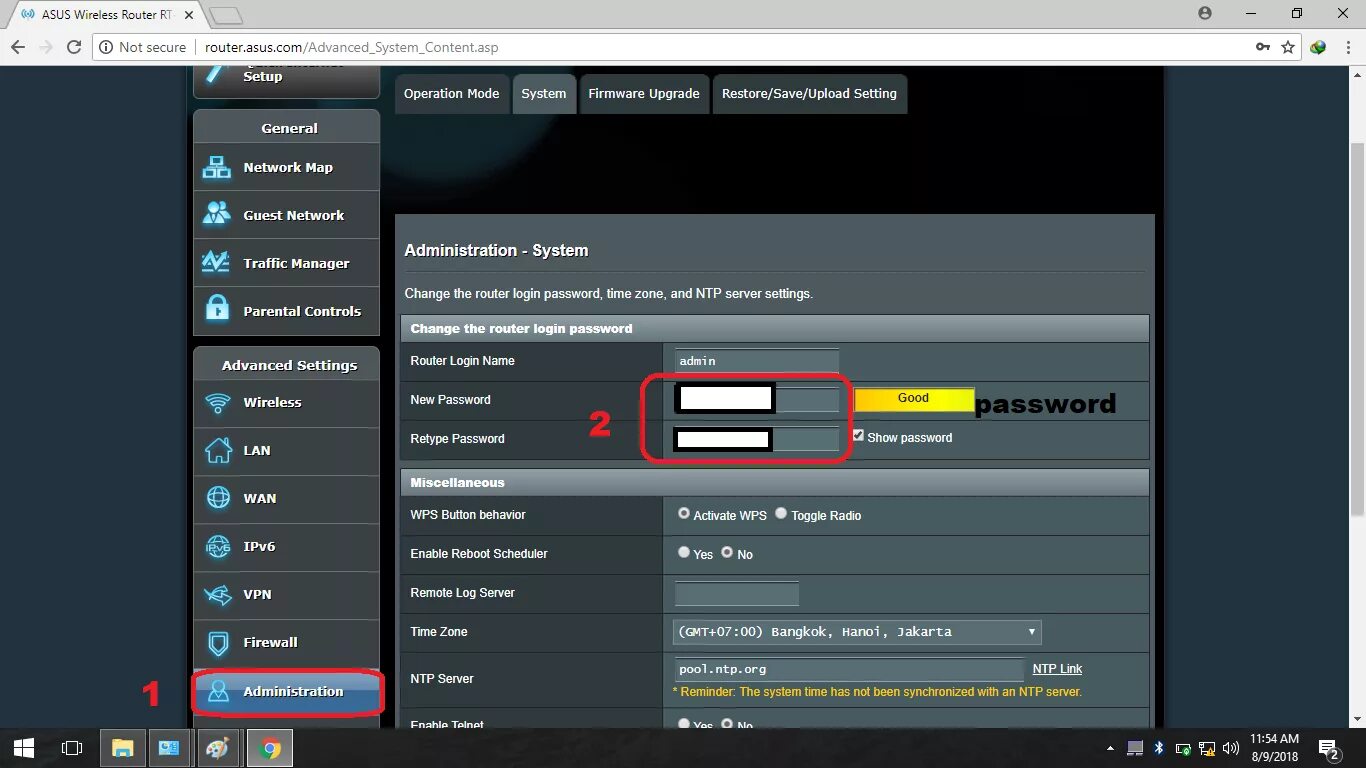
Task: Open File Explorer from taskbar
Action: pyautogui.click(x=122, y=747)
